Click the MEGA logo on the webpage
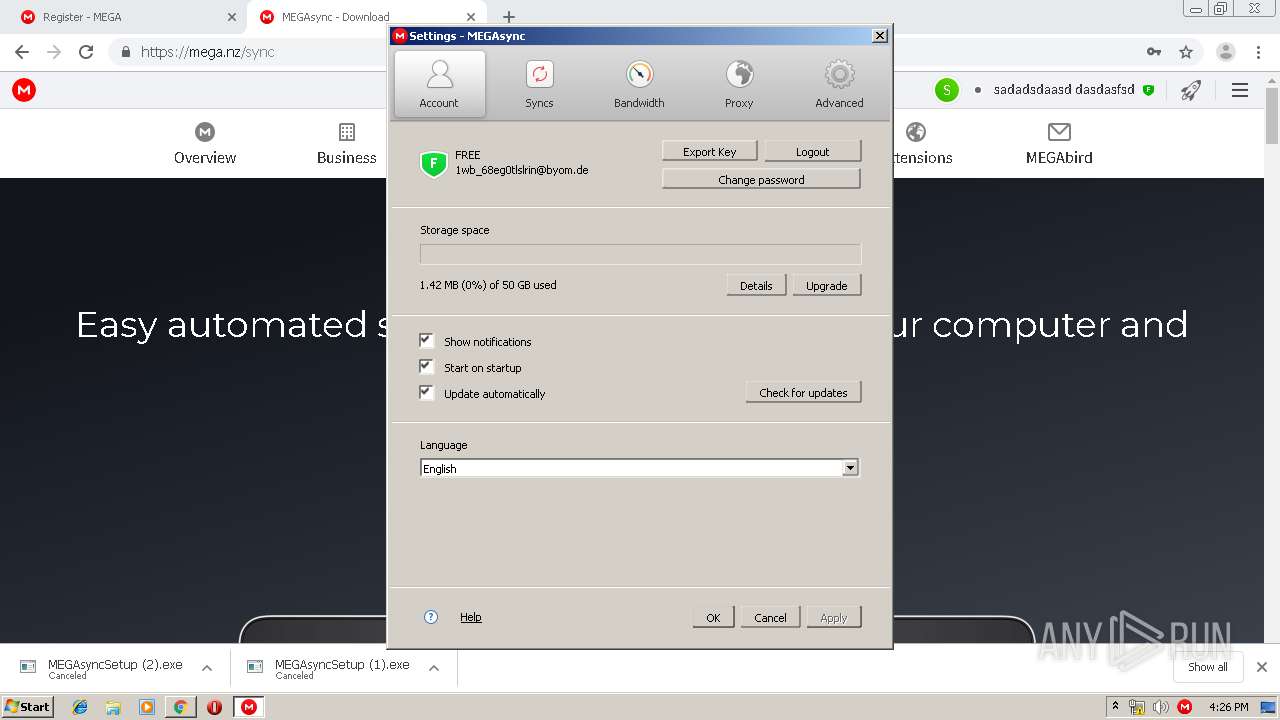The height and width of the screenshot is (720, 1280). point(24,90)
